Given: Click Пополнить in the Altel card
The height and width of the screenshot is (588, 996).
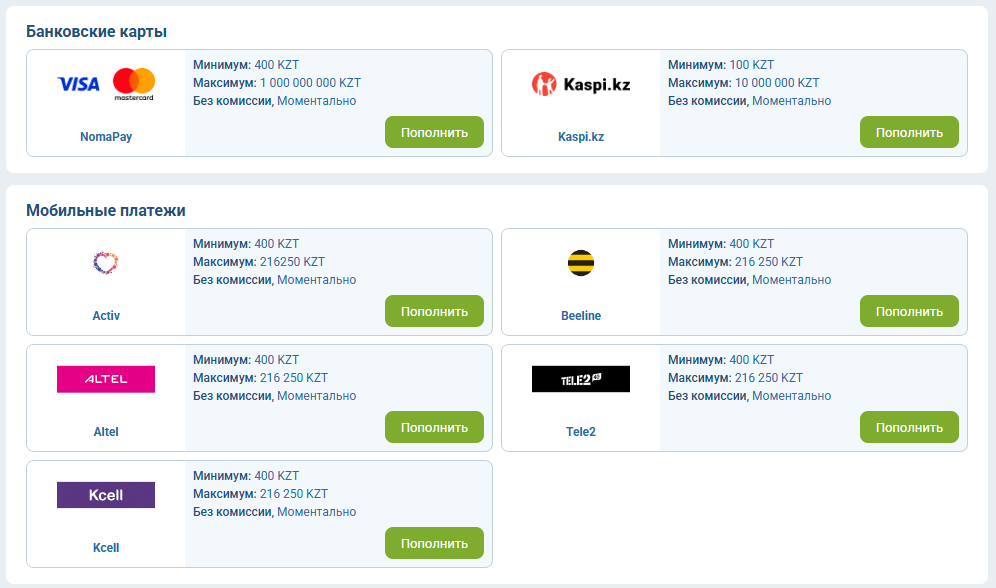Looking at the screenshot, I should [x=434, y=427].
